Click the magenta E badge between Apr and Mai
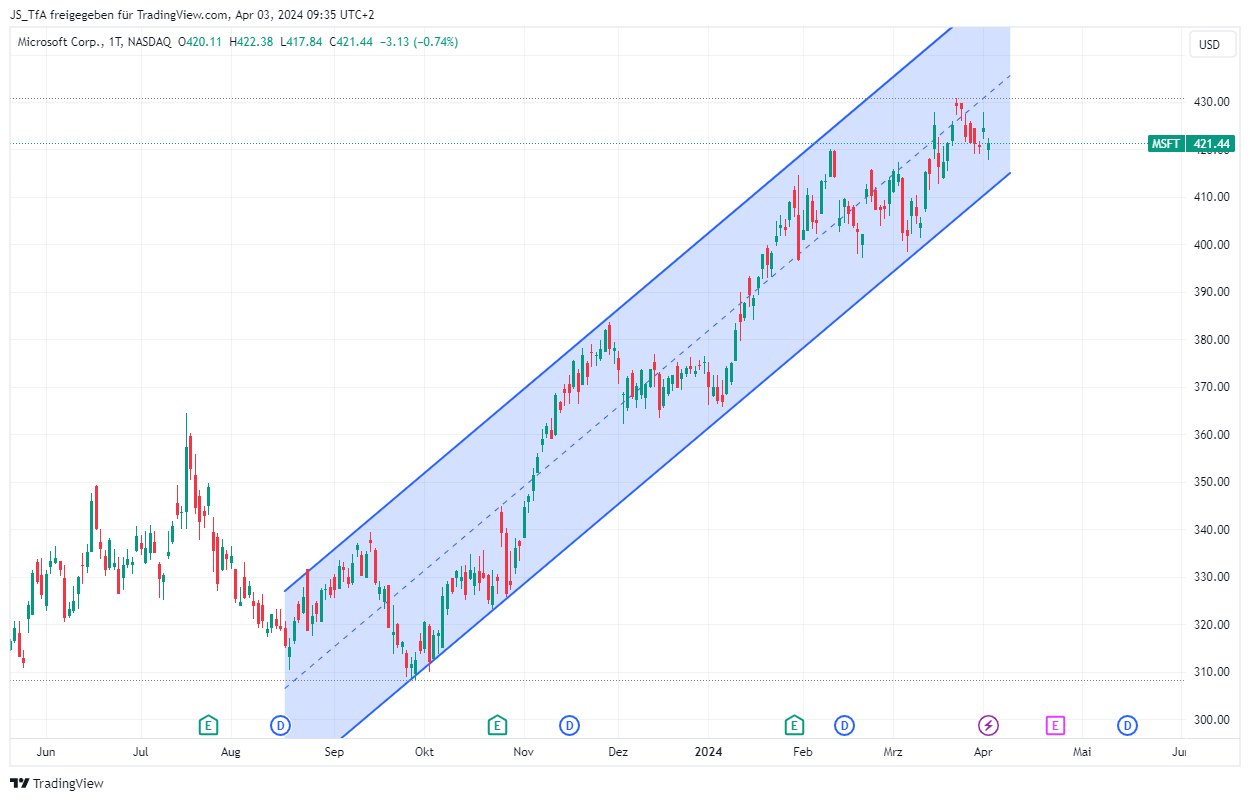The width and height of the screenshot is (1250, 801). tap(1055, 725)
